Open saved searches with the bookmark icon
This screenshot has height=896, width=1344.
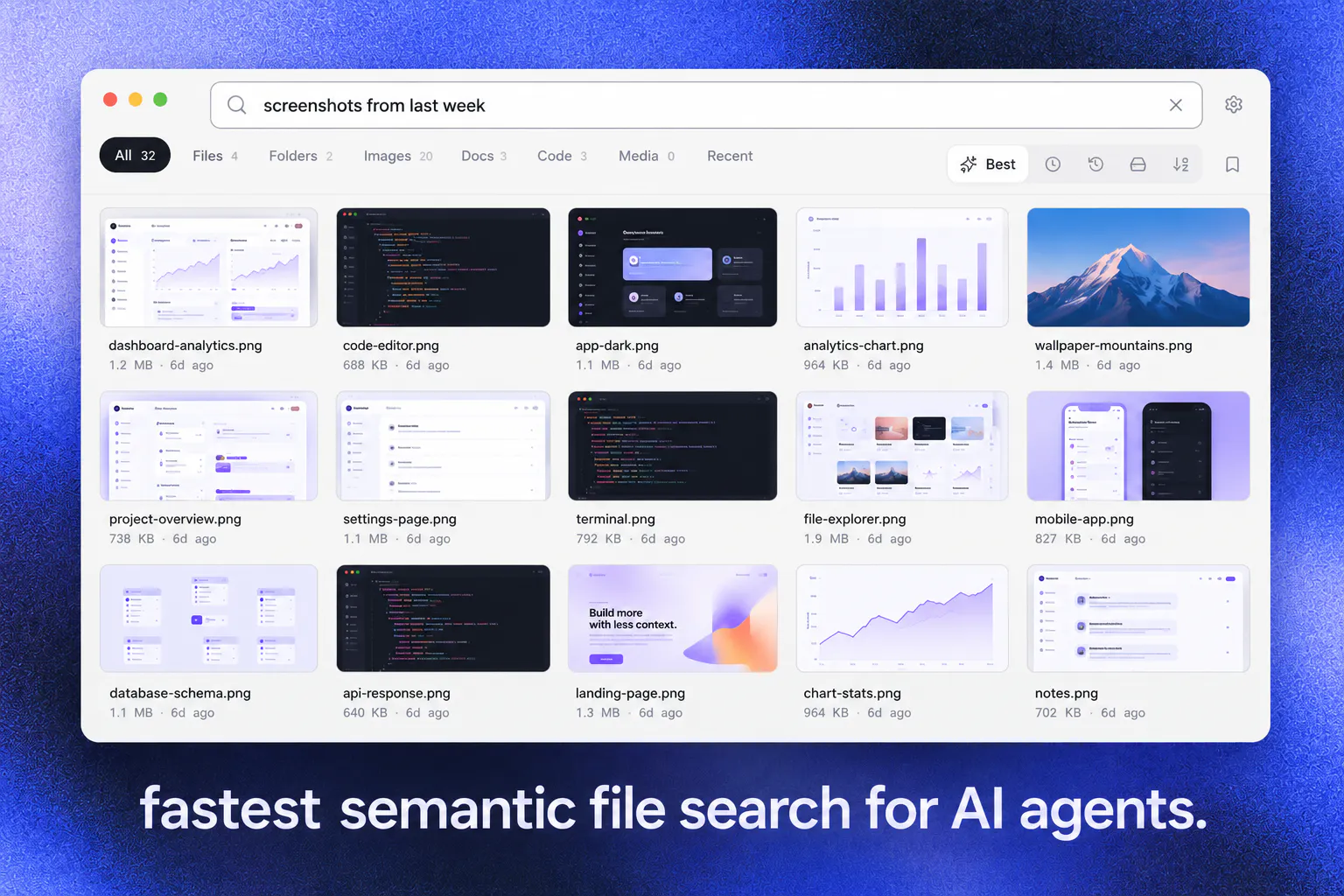pyautogui.click(x=1232, y=164)
